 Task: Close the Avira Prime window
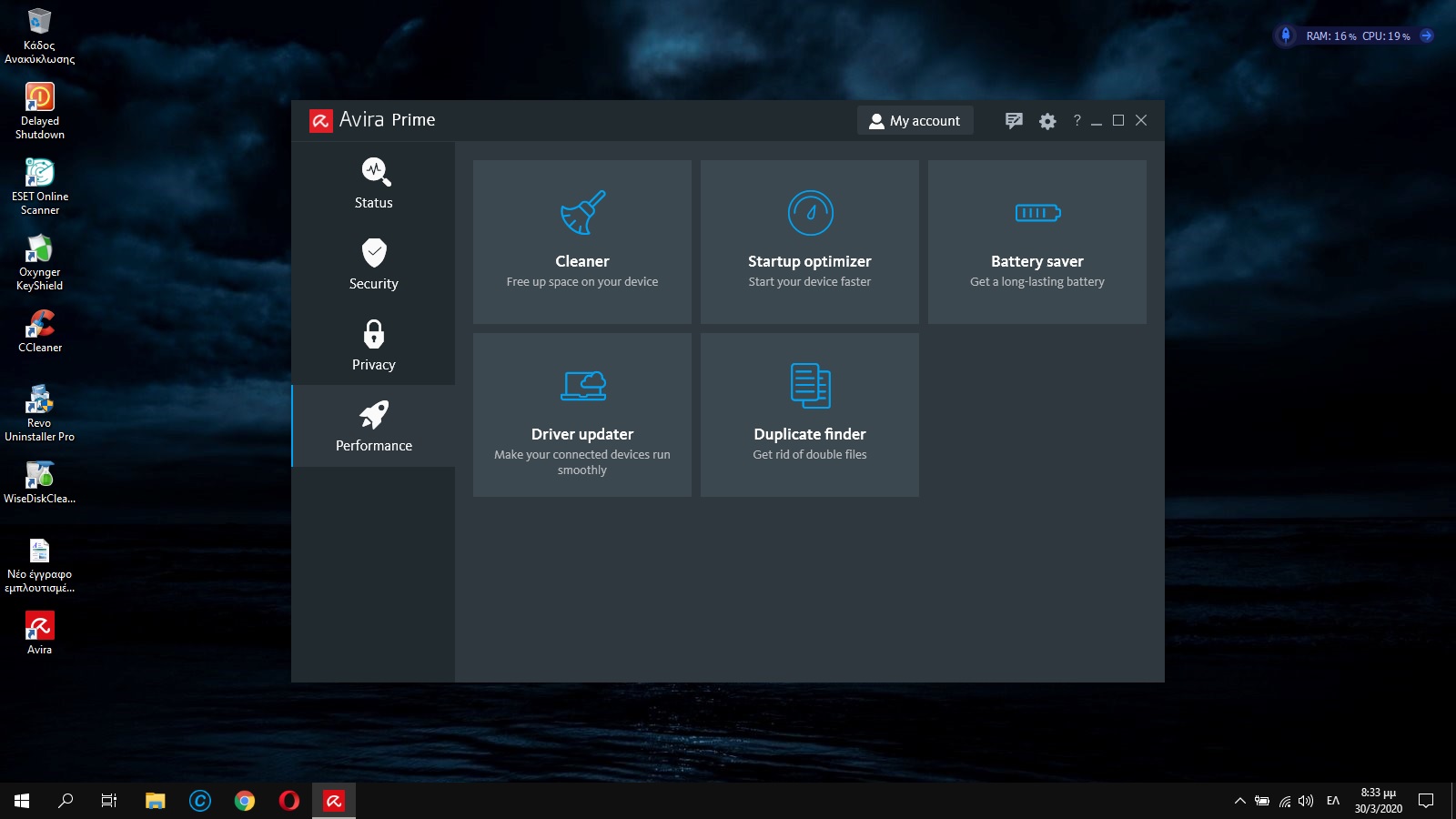click(x=1141, y=120)
